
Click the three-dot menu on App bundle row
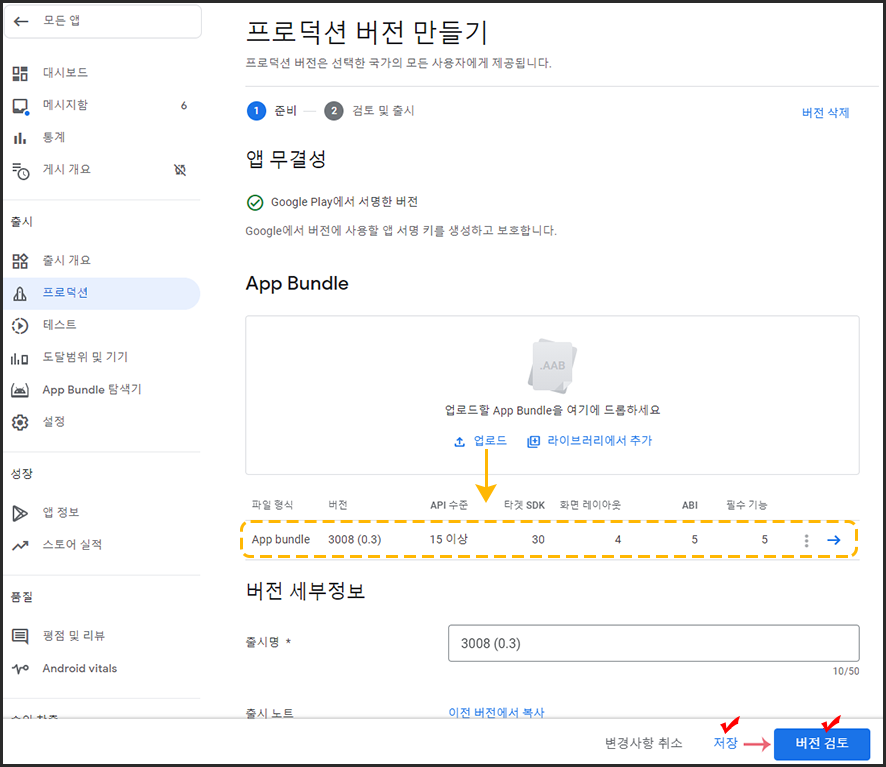(x=806, y=540)
